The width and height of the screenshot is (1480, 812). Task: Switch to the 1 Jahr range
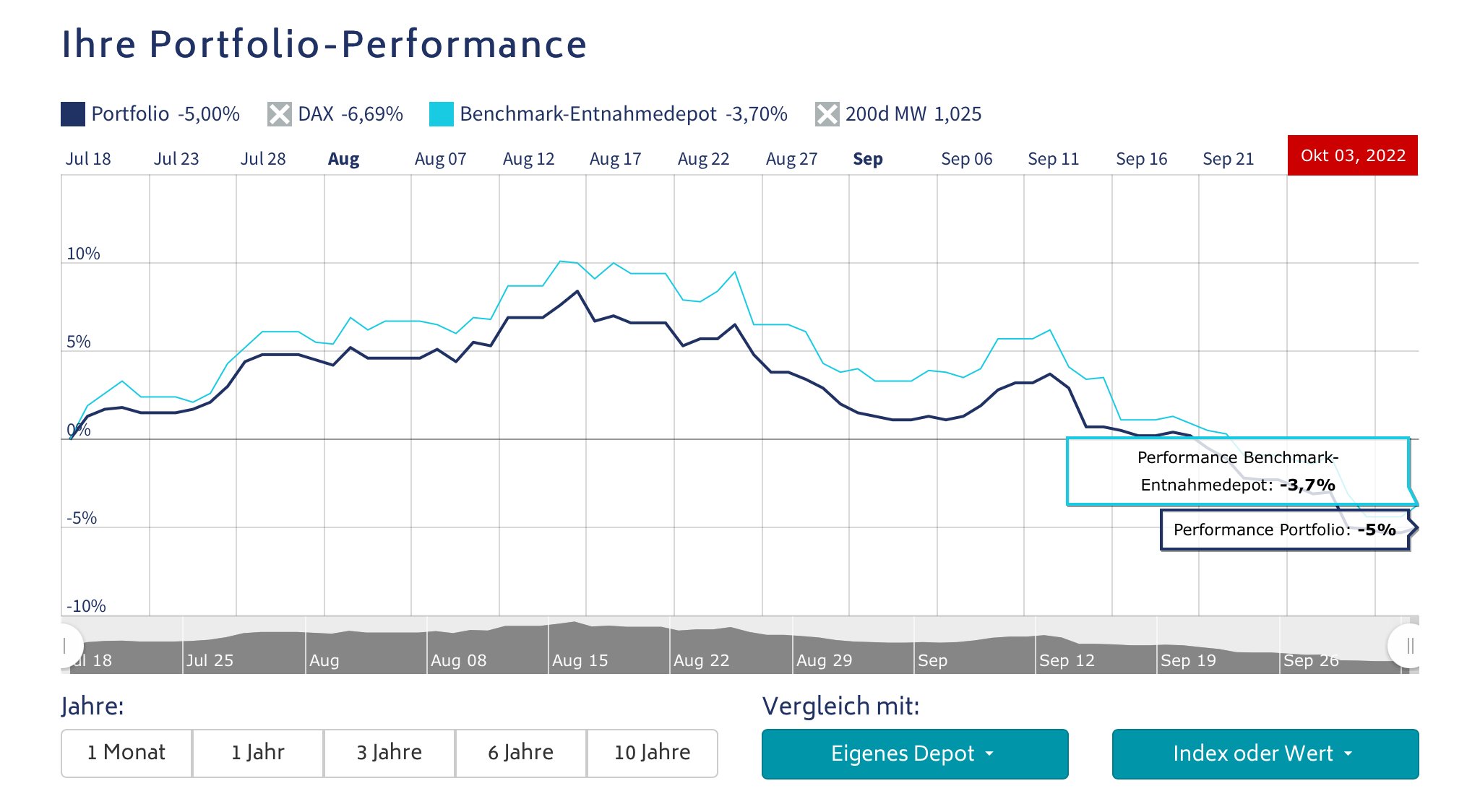pyautogui.click(x=258, y=753)
